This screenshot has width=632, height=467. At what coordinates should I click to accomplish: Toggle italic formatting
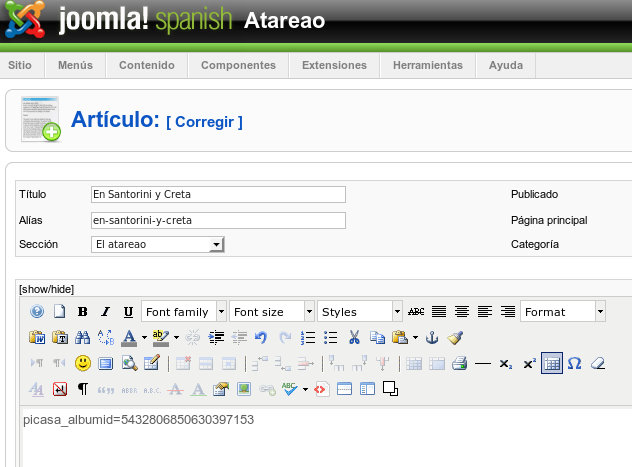pyautogui.click(x=106, y=311)
